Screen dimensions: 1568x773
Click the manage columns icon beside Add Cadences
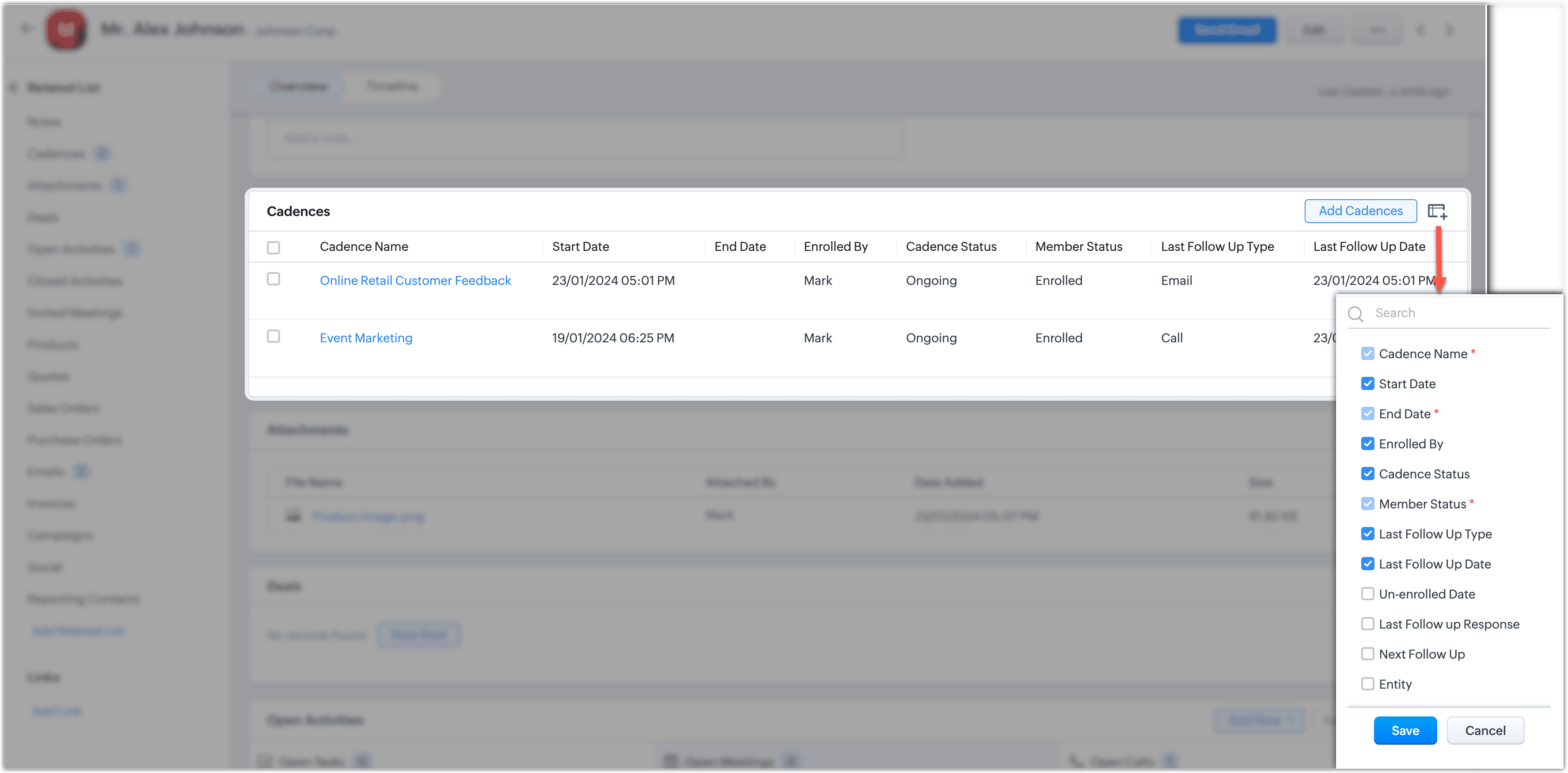tap(1436, 211)
